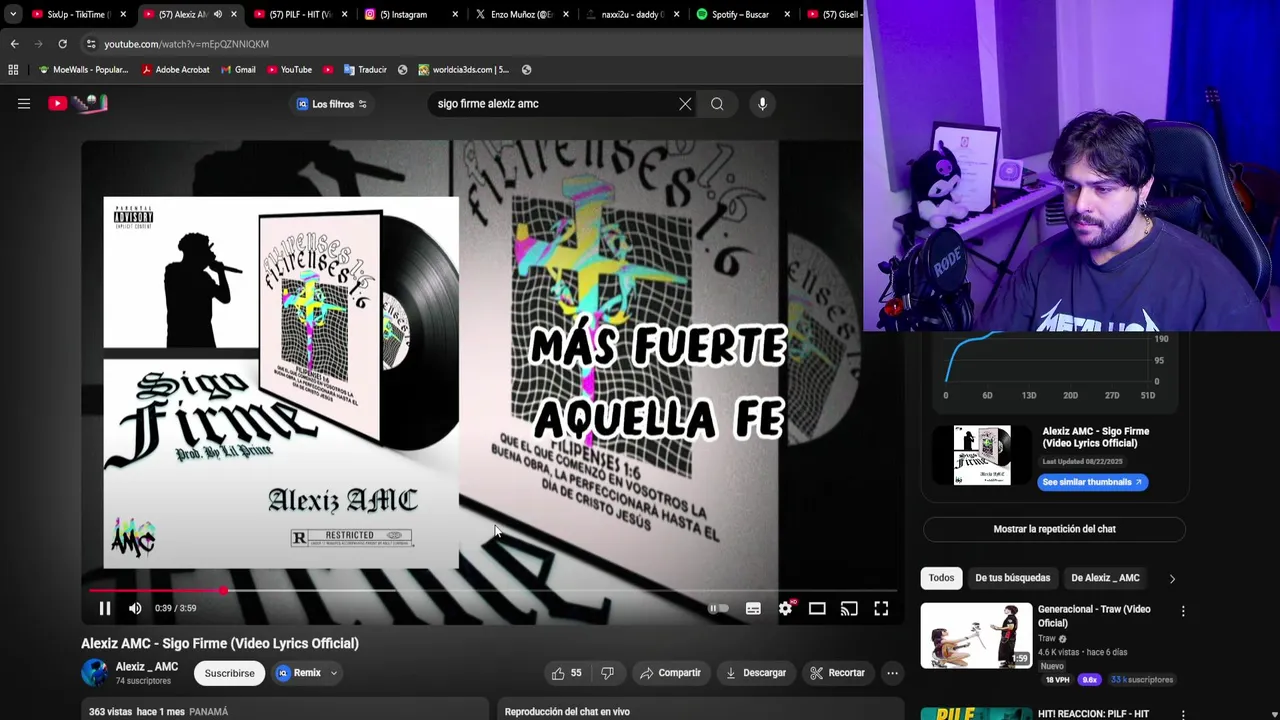The image size is (1280, 720).
Task: Open the tab search dropdown arrow
Action: coord(12,14)
